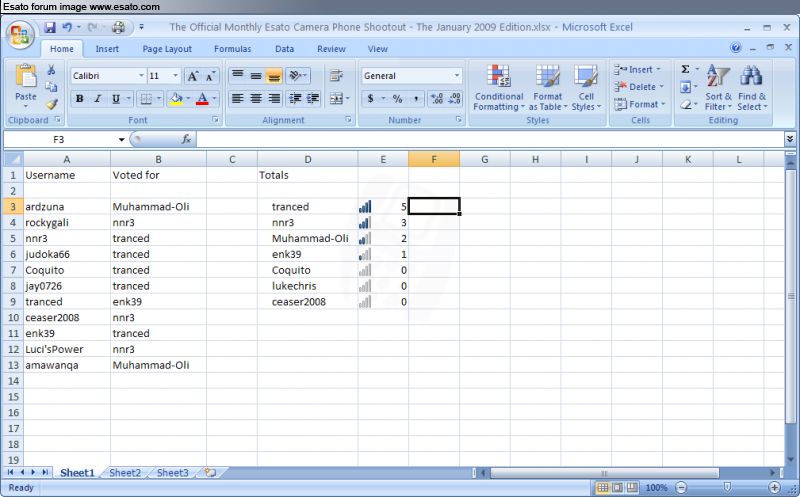
Task: Cut selection with the scissors icon
Action: coord(51,69)
